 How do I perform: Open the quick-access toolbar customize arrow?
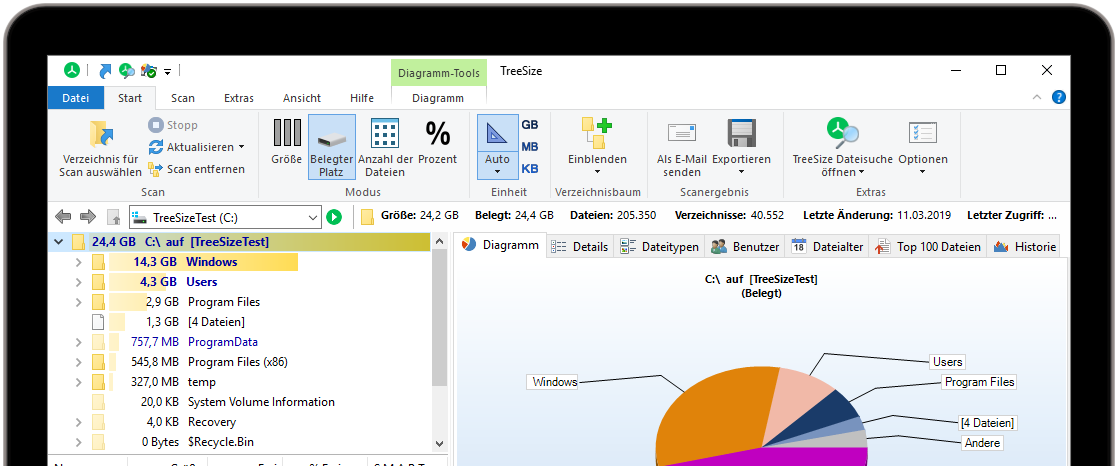click(168, 71)
